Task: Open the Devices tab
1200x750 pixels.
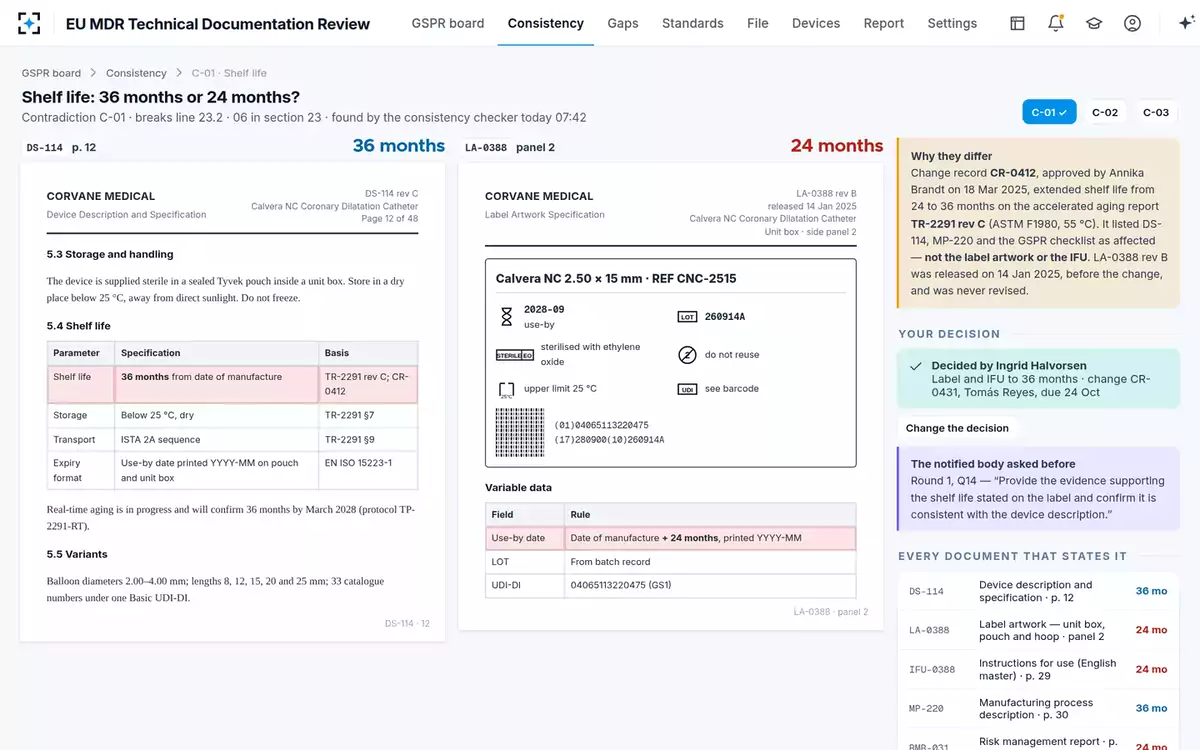Action: pyautogui.click(x=816, y=23)
